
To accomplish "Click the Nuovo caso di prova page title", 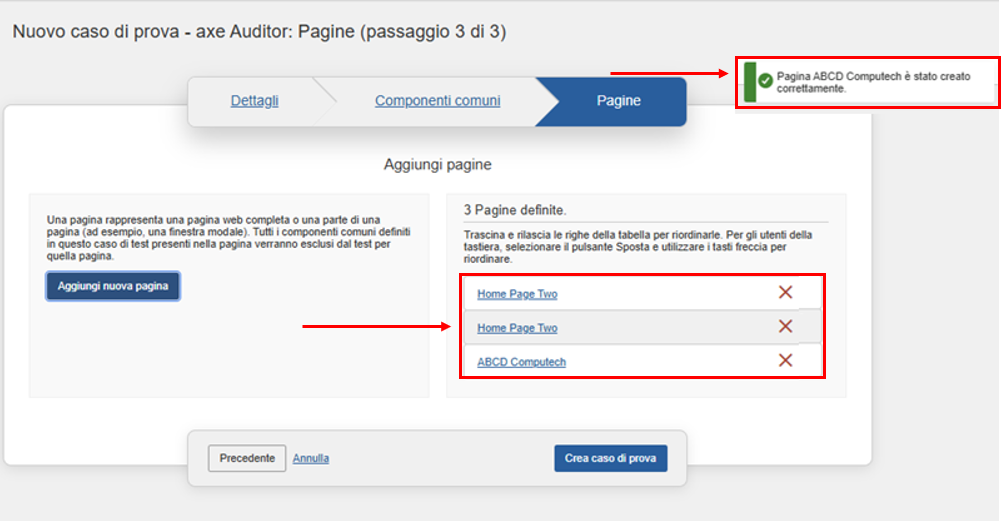I will [x=259, y=32].
